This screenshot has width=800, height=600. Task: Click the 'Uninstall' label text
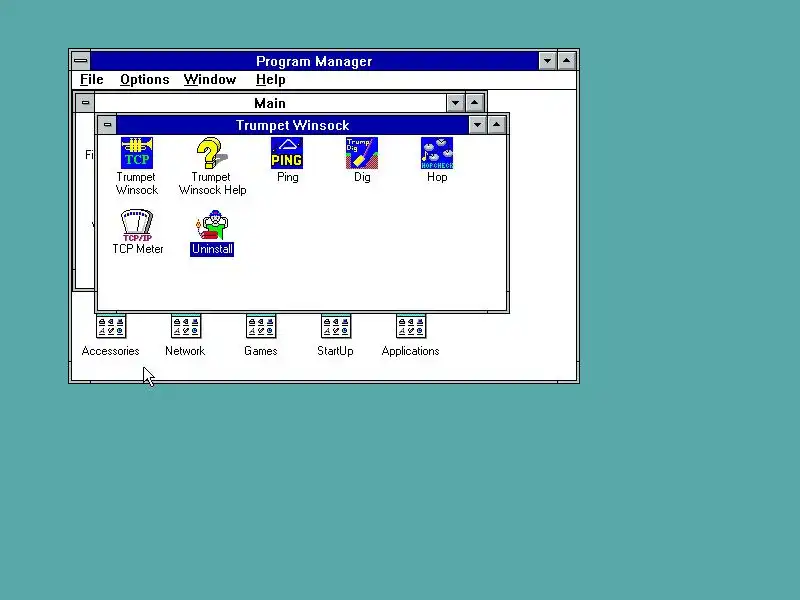[x=212, y=249]
